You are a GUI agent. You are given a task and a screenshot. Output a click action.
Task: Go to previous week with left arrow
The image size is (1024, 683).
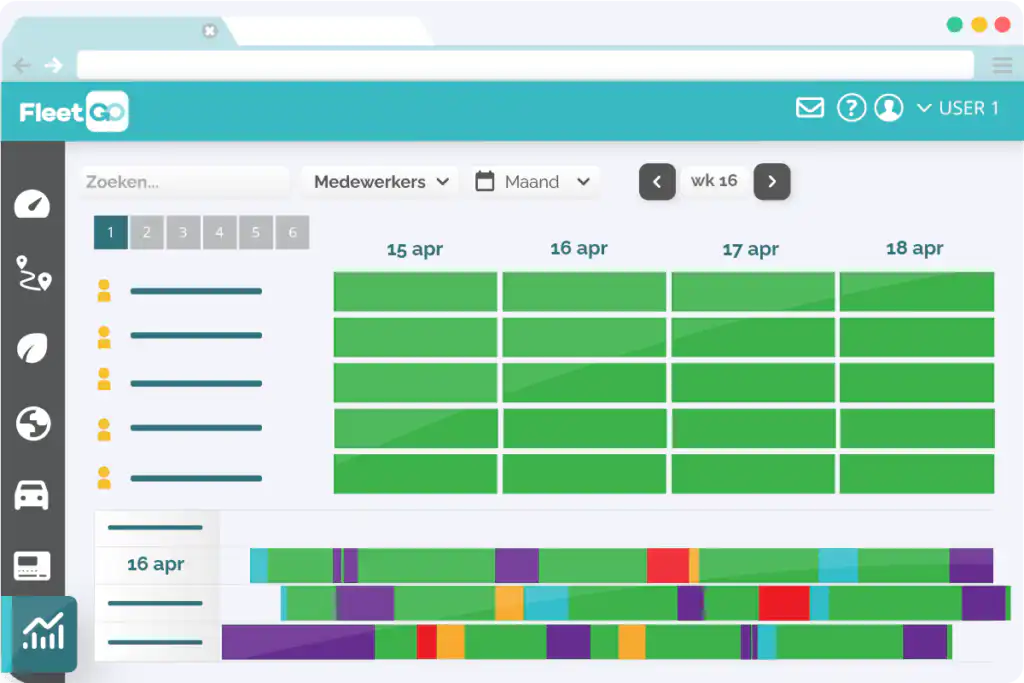pos(657,182)
